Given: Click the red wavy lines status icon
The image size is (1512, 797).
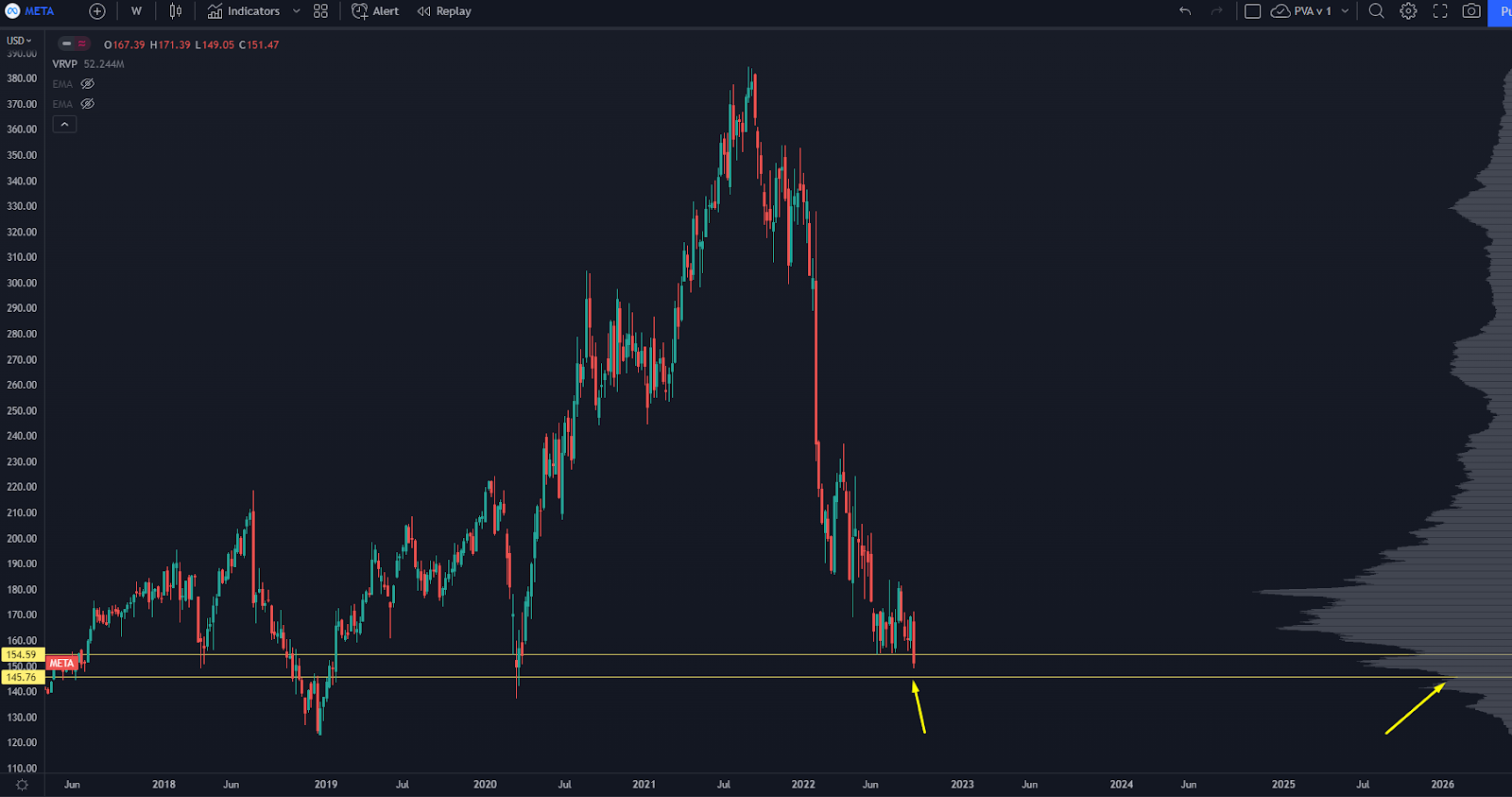Looking at the screenshot, I should coord(82,43).
